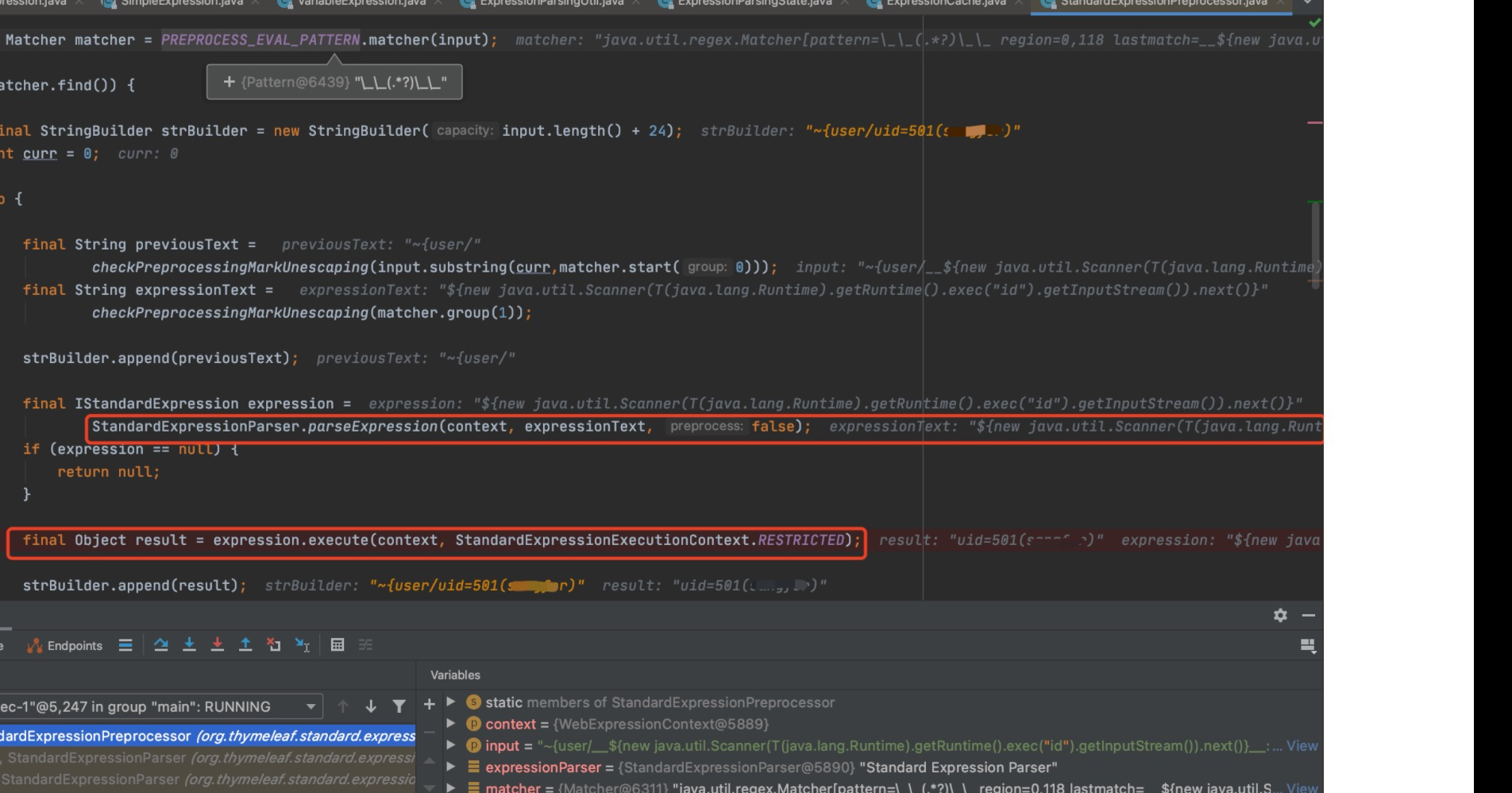The height and width of the screenshot is (793, 1512).
Task: Expand the expressionParser variable node
Action: pyautogui.click(x=451, y=767)
